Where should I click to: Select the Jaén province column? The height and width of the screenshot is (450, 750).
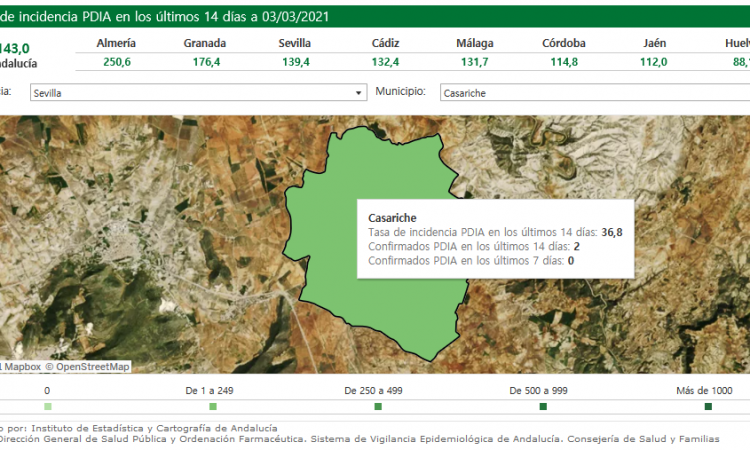click(653, 43)
